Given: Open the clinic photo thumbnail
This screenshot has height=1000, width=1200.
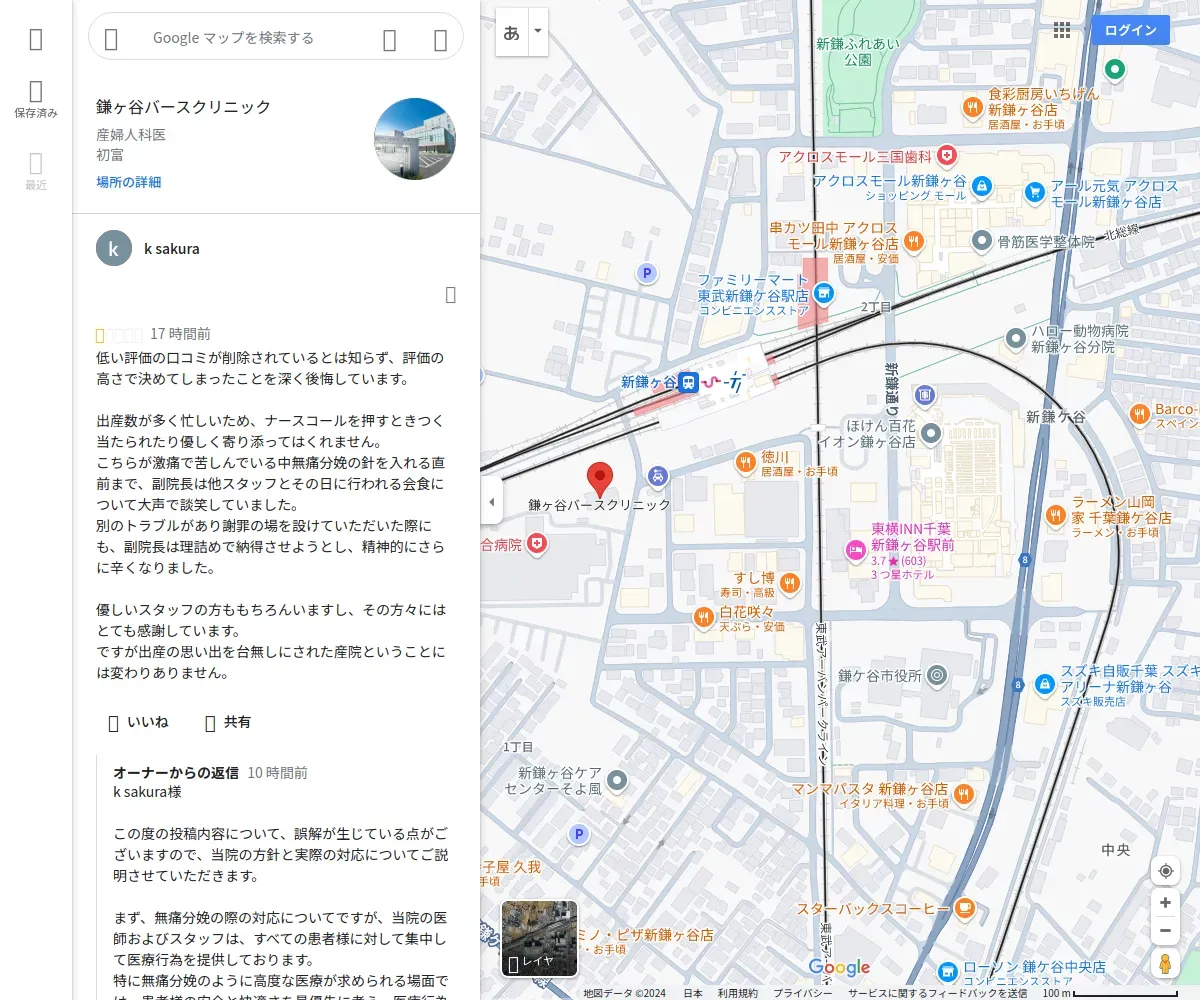Looking at the screenshot, I should click(415, 139).
